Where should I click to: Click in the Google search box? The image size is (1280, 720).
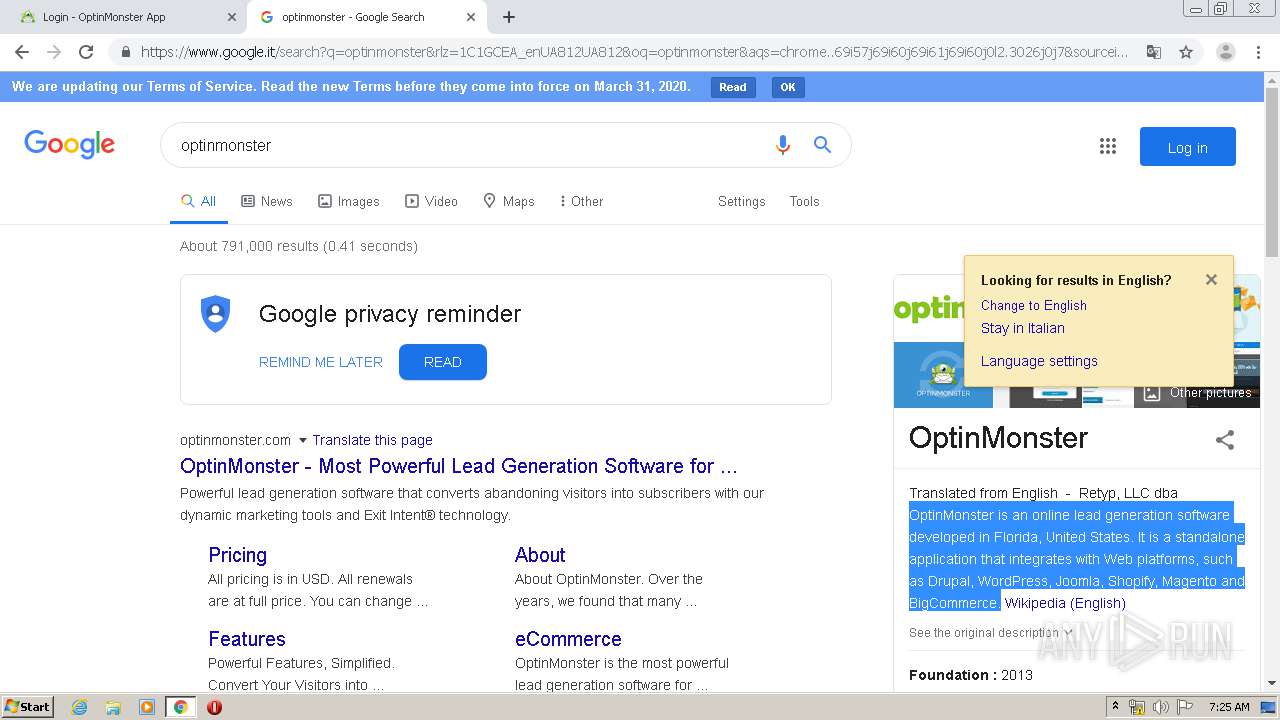pos(470,145)
